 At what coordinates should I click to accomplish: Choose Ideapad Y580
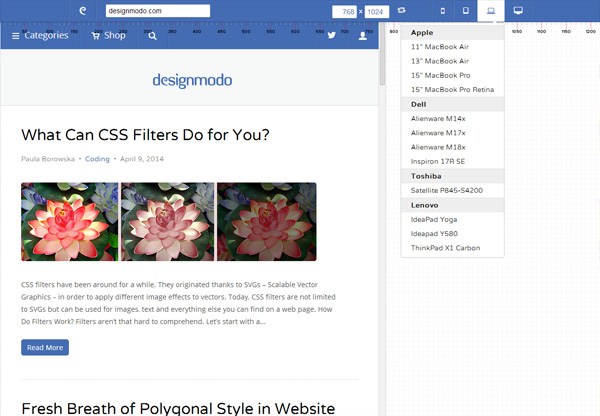(453, 234)
